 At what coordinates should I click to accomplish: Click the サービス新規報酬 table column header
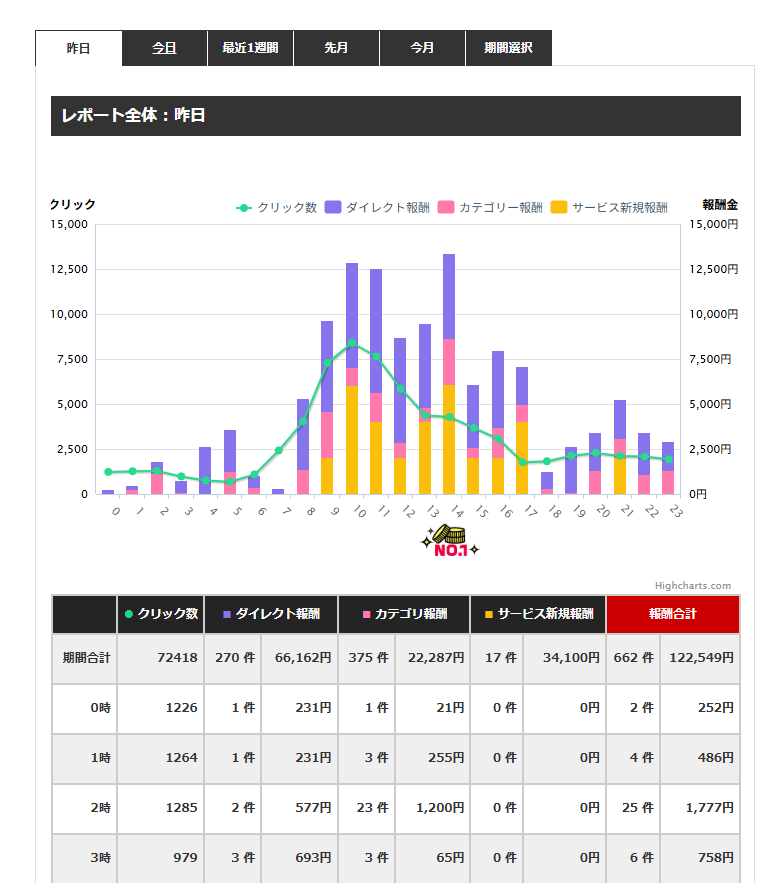(x=538, y=614)
